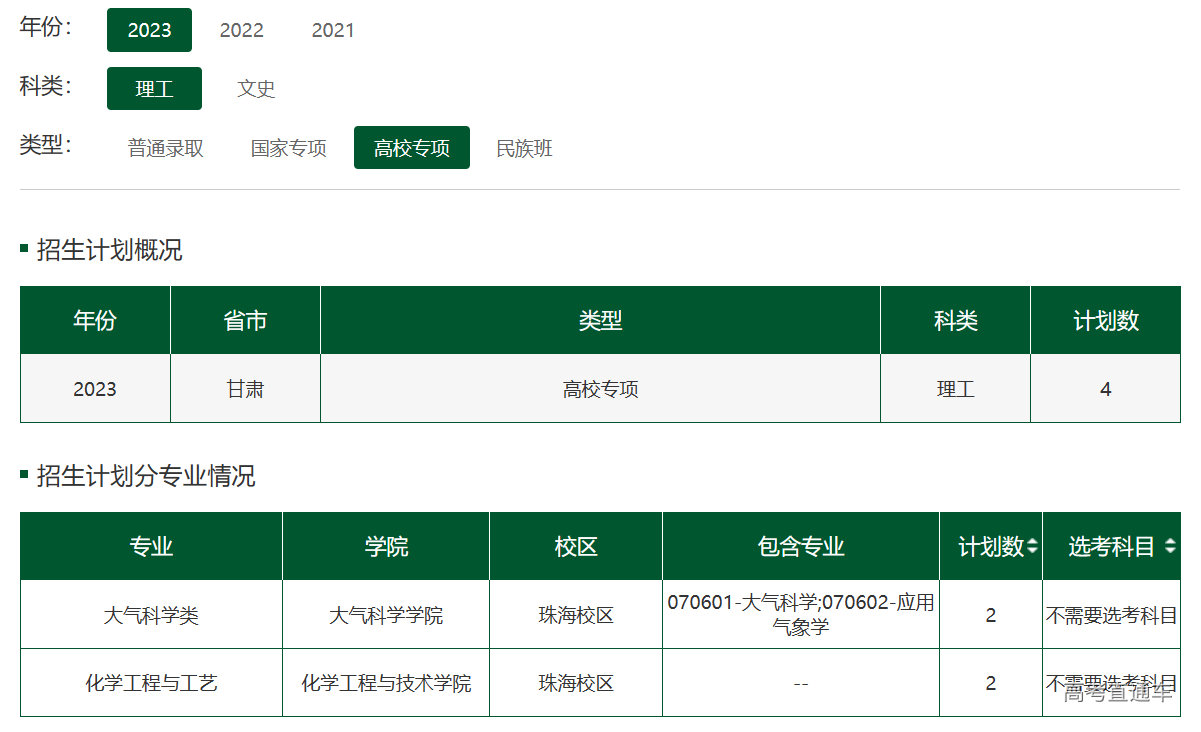Viewport: 1201px width, 732px height.
Task: Select the 理工 subject category
Action: (154, 89)
